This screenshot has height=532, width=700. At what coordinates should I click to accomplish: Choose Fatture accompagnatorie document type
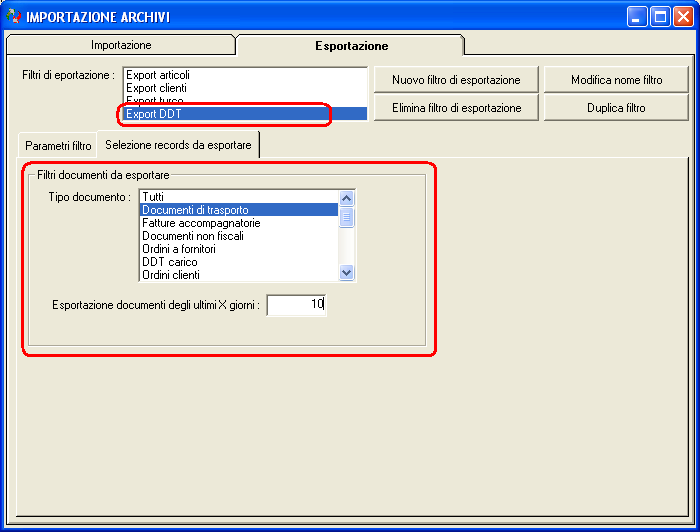(239, 223)
